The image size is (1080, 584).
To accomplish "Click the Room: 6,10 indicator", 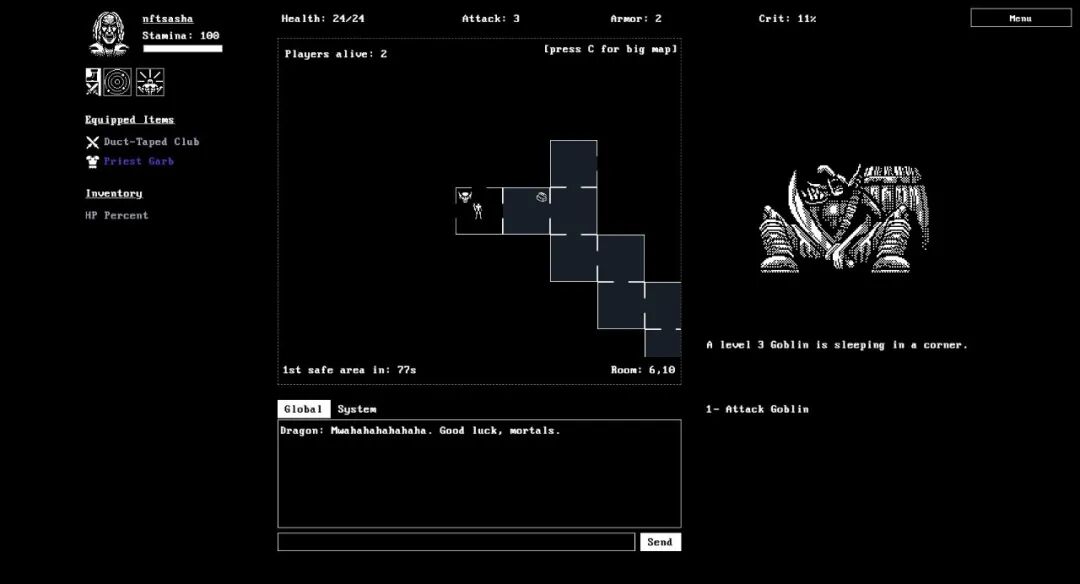I will [x=643, y=370].
